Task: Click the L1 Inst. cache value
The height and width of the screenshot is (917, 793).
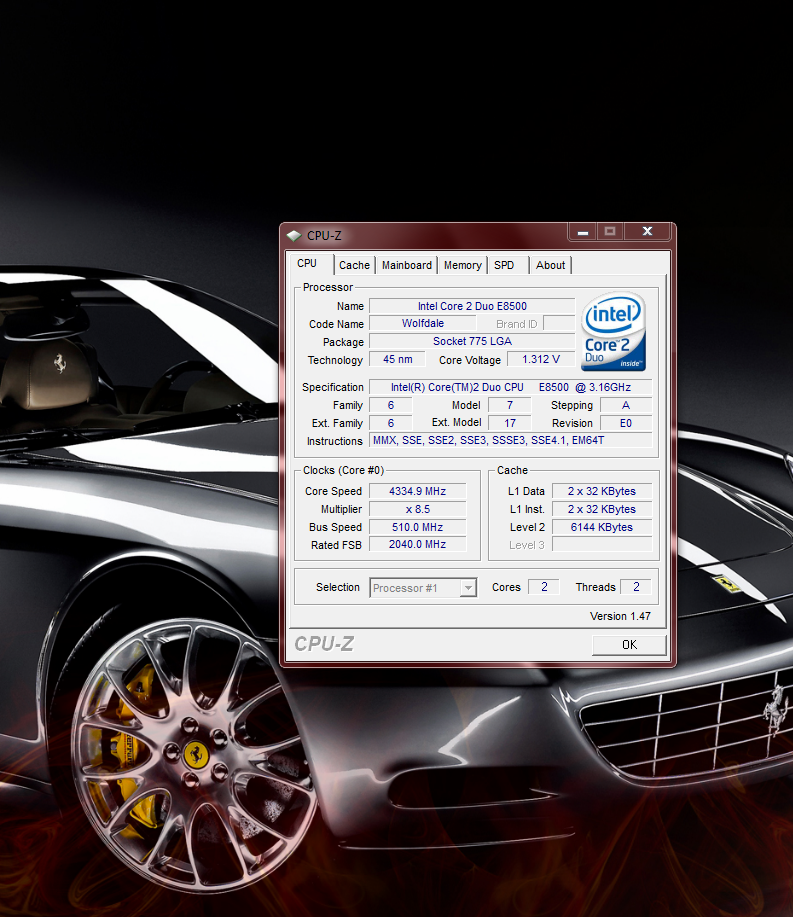Action: pos(602,509)
